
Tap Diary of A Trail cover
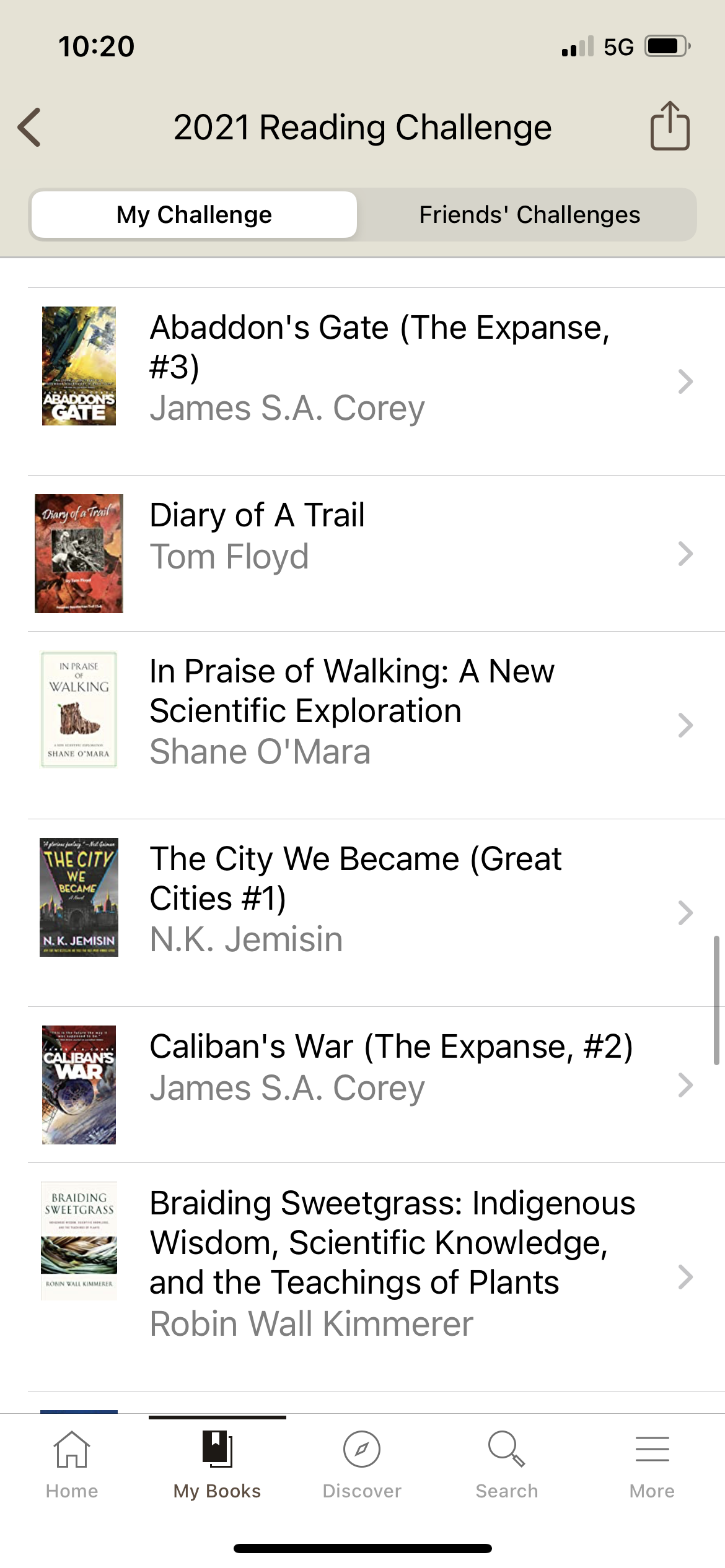(x=79, y=554)
